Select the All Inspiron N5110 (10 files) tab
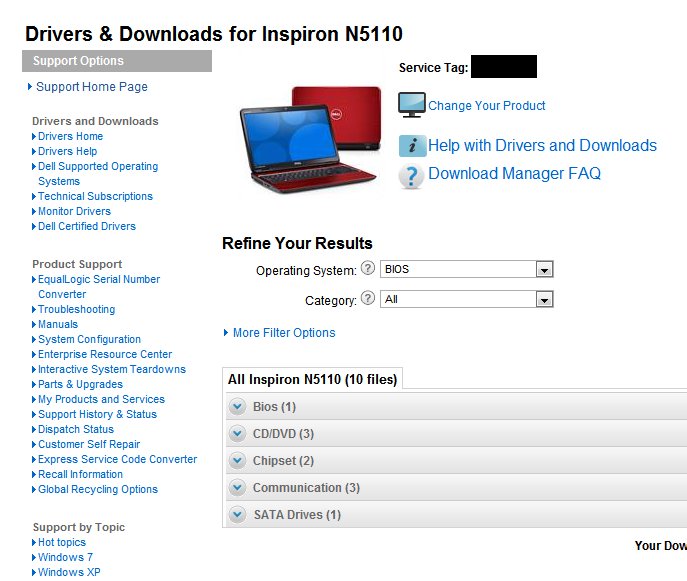This screenshot has width=687, height=581. click(312, 379)
